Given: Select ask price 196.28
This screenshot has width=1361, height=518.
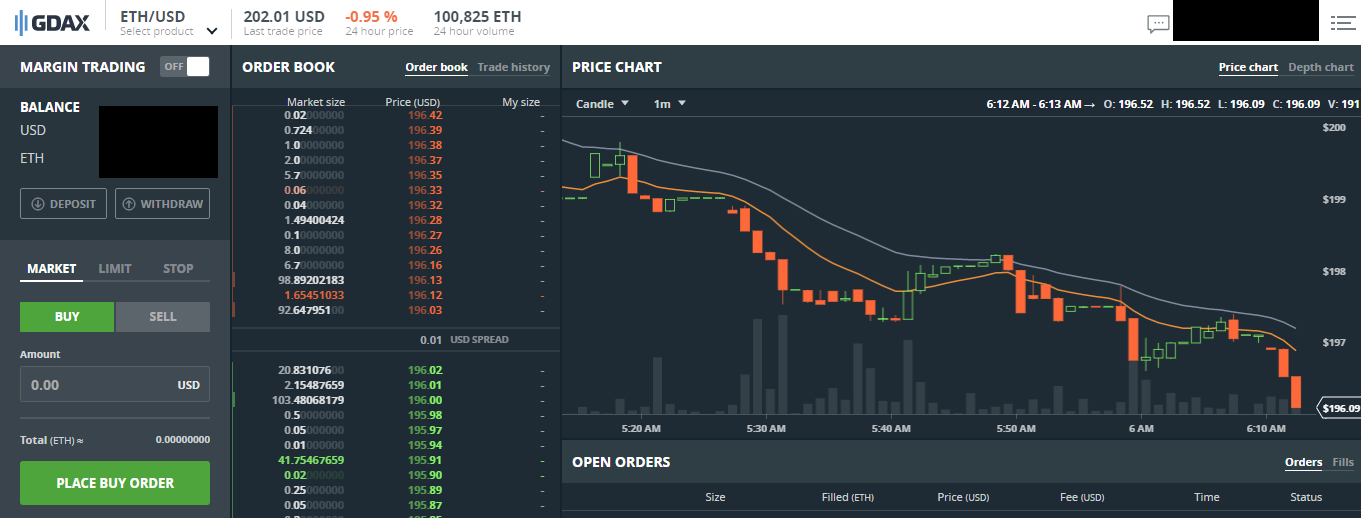Looking at the screenshot, I should (425, 220).
